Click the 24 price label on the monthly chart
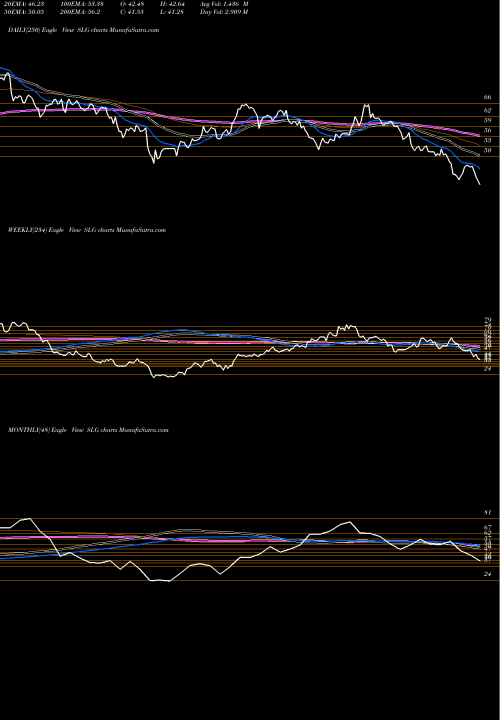This screenshot has height=720, width=500. coord(488,574)
